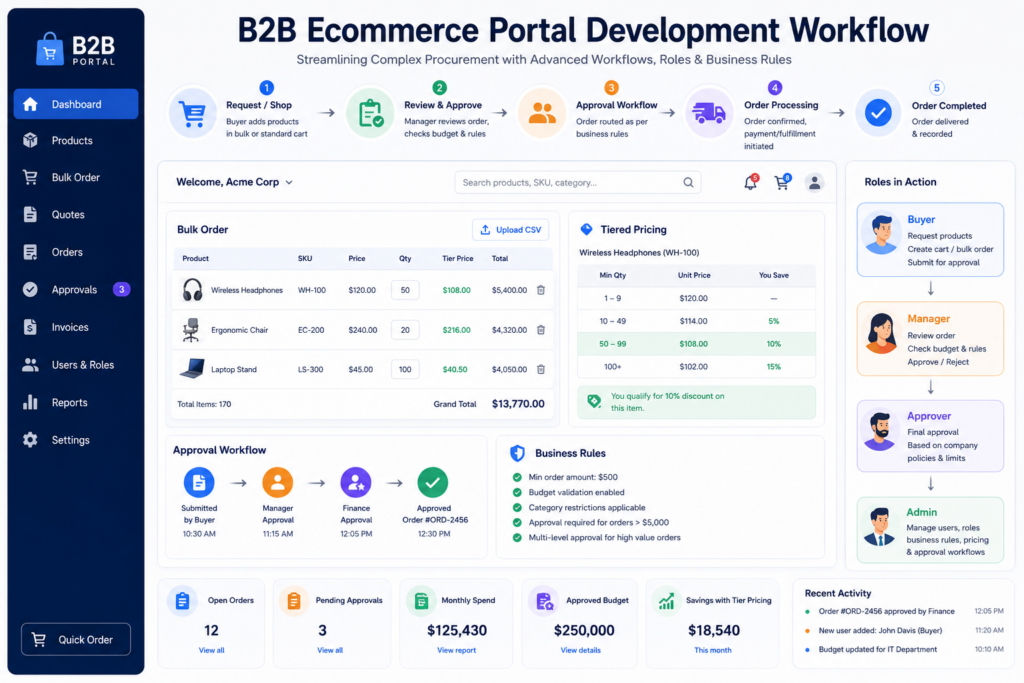Screen dimensions: 1024x683
Task: Open View report under Monthly Spend
Action: click(x=456, y=650)
